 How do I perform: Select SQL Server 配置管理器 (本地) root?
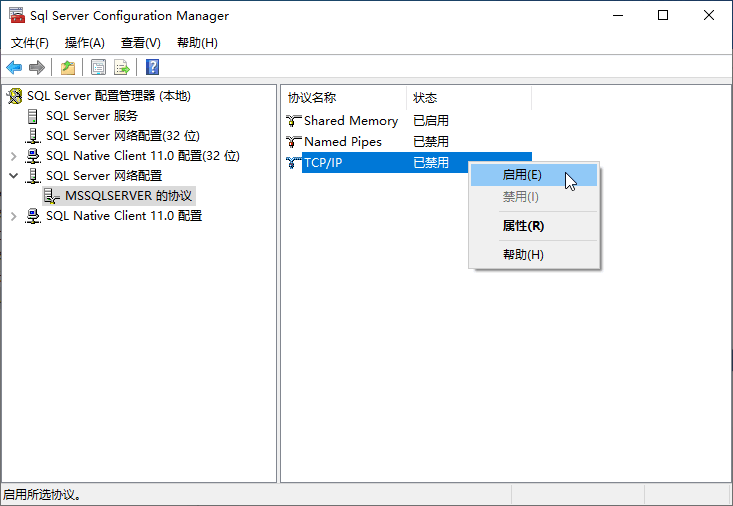109,96
